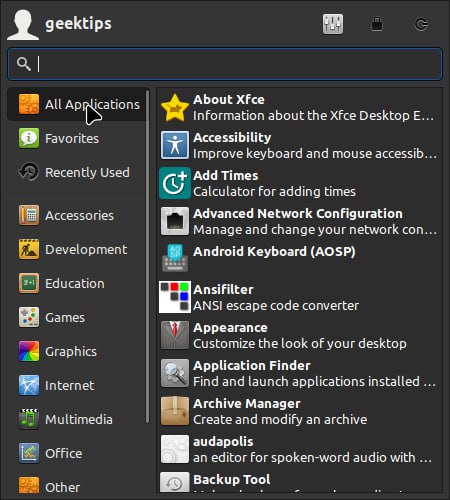Open the Multimedia category label
This screenshot has height=500, width=450.
tap(79, 420)
